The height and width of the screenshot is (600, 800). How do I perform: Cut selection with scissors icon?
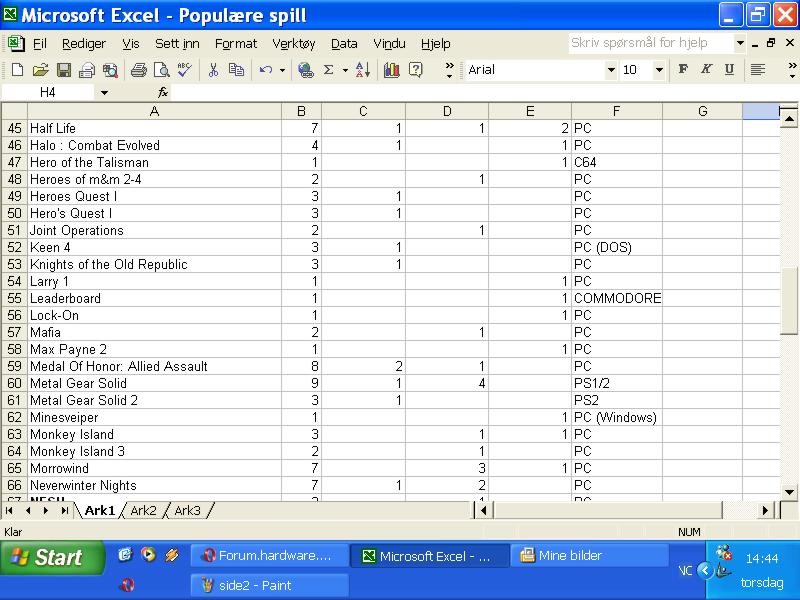pyautogui.click(x=213, y=70)
